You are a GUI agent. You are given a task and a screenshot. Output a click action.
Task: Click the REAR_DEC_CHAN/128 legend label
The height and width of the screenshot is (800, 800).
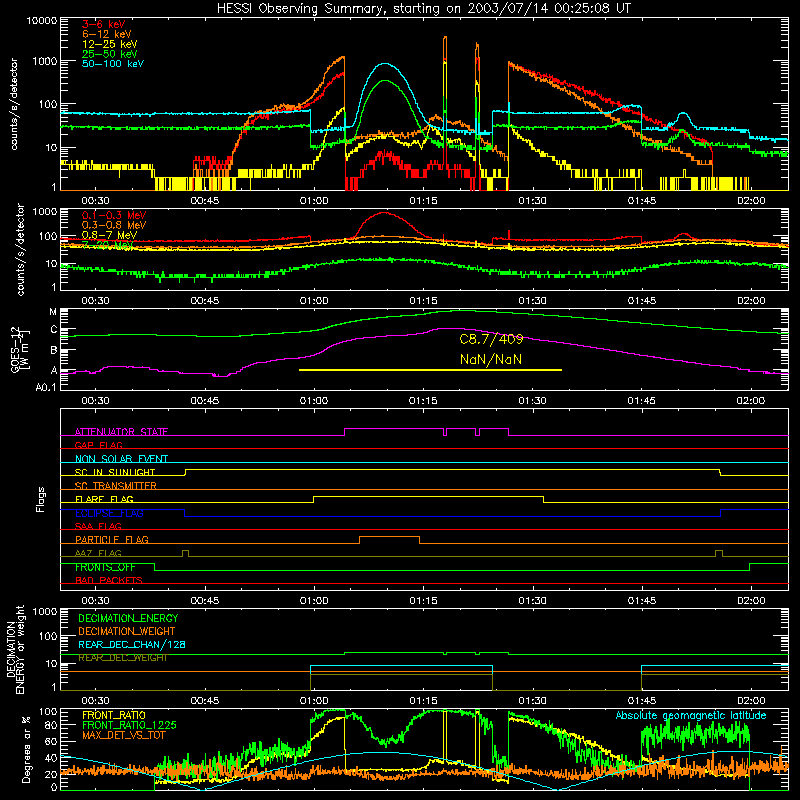(x=132, y=644)
